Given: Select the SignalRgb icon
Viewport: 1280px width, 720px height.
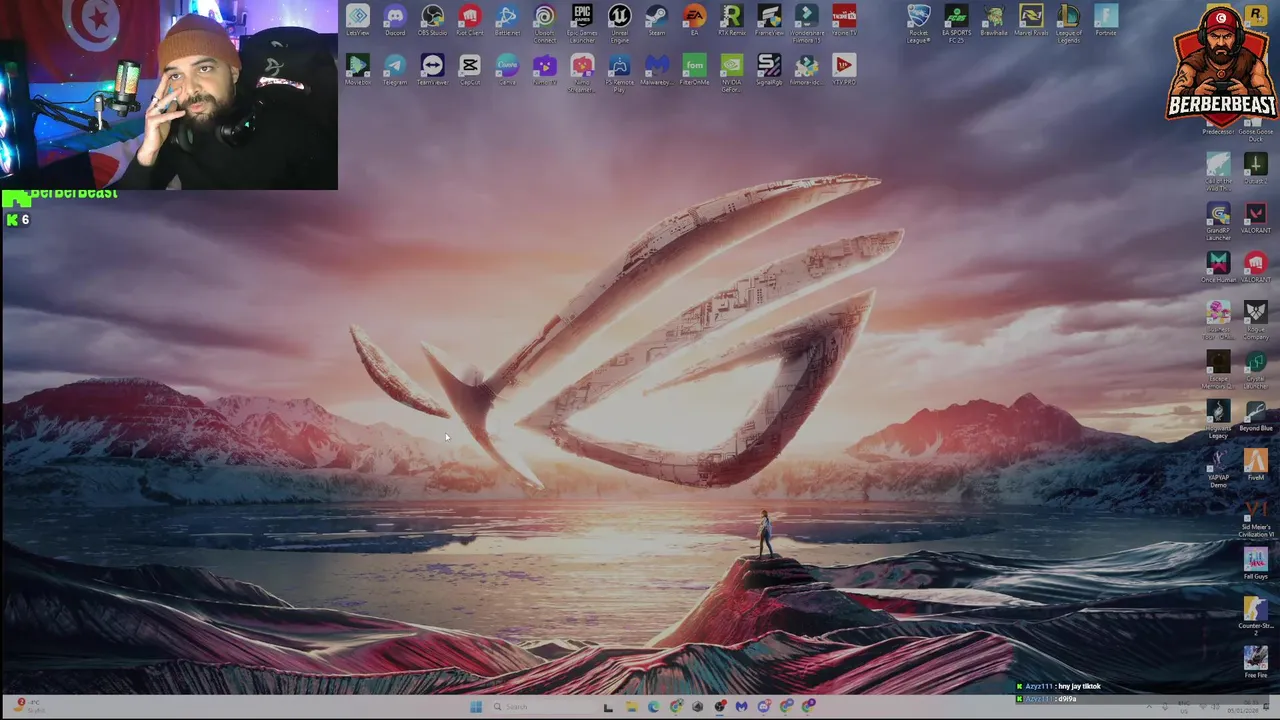Looking at the screenshot, I should coord(769,70).
